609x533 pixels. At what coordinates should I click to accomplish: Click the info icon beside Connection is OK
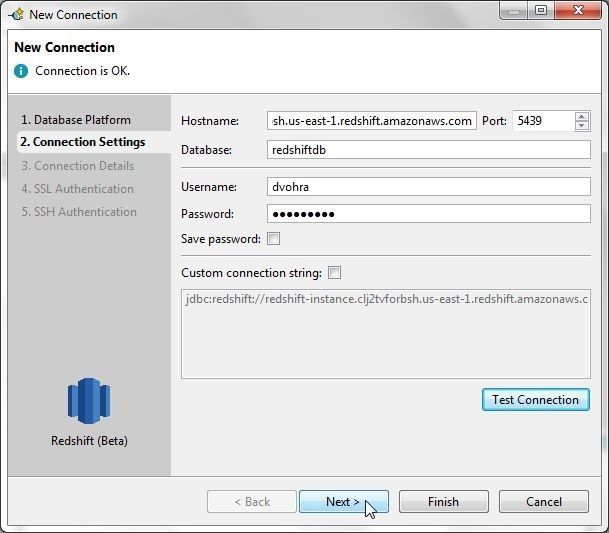21,71
